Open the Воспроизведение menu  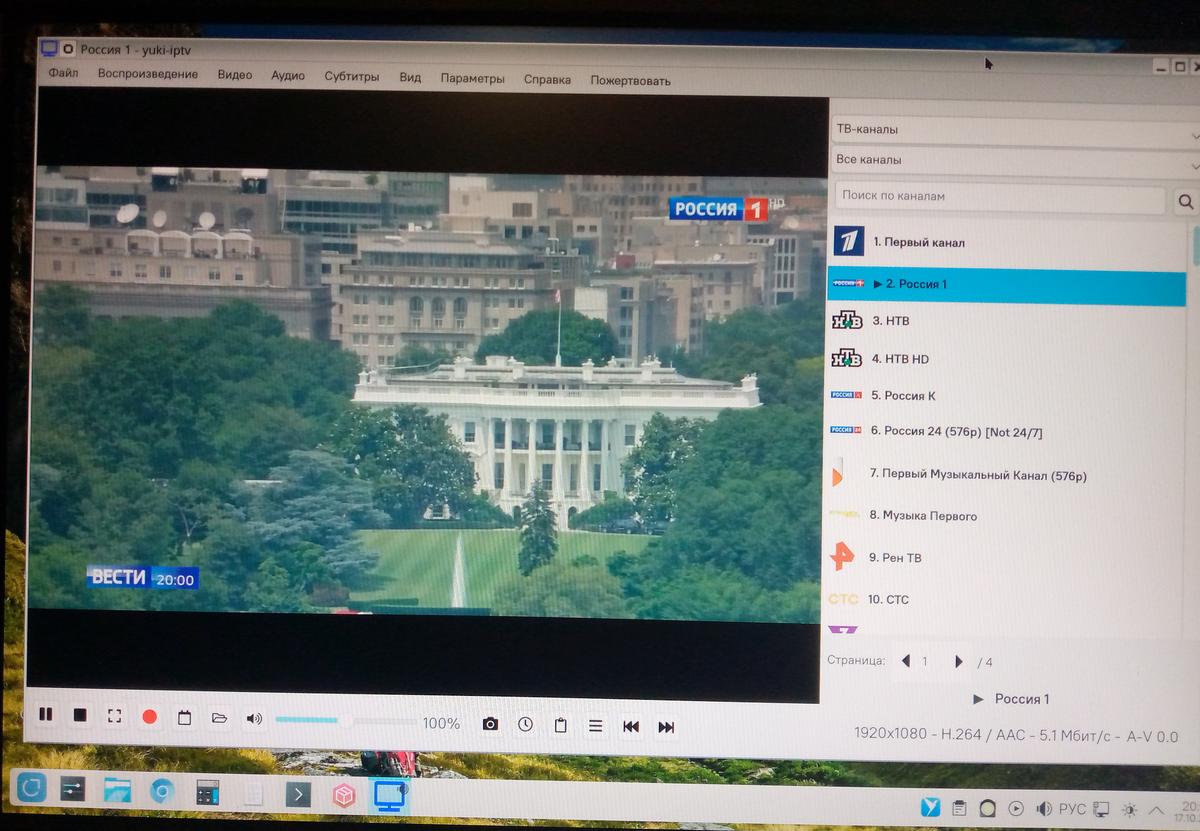pos(148,74)
